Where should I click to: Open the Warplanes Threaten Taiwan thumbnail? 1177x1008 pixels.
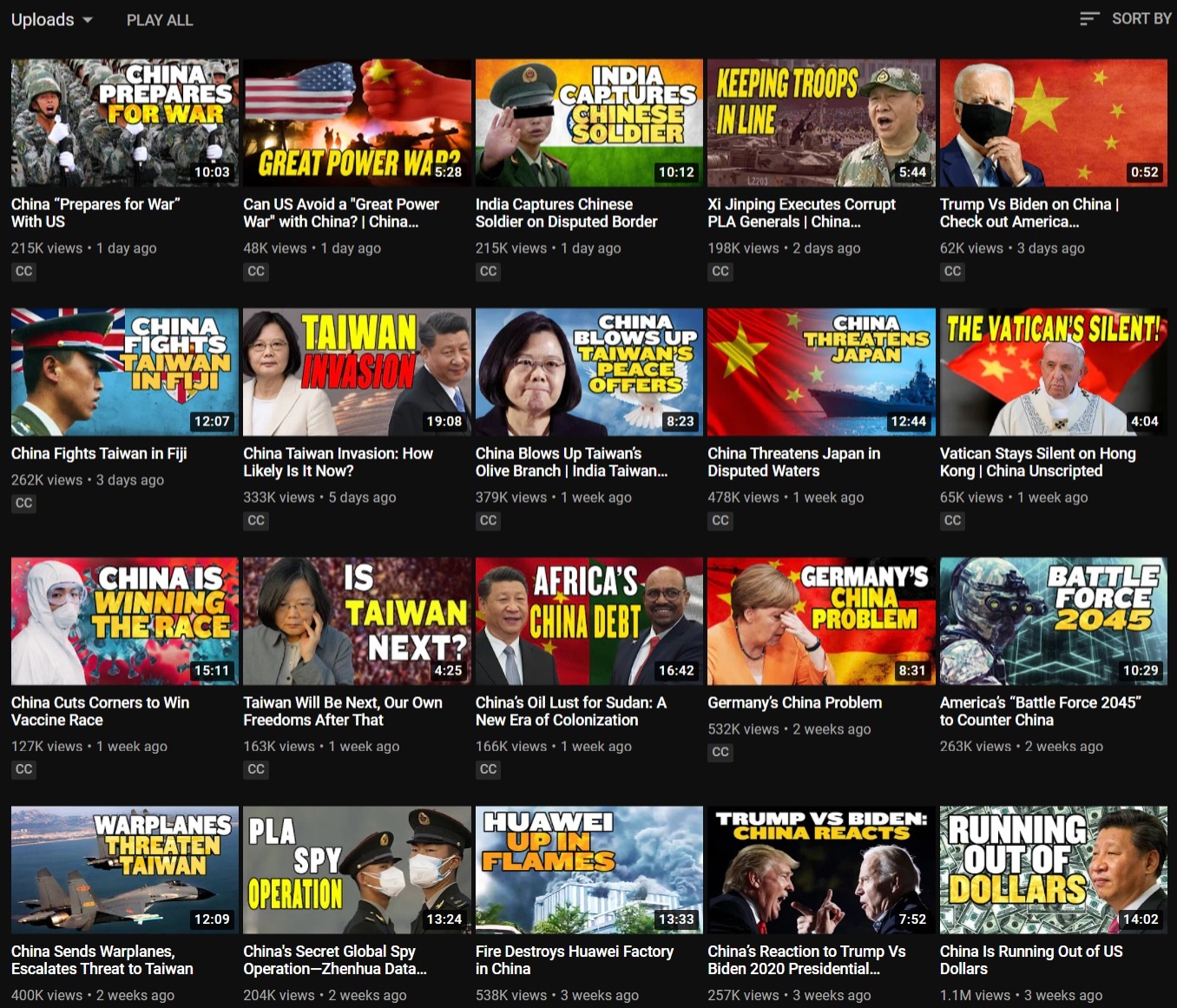click(x=125, y=870)
